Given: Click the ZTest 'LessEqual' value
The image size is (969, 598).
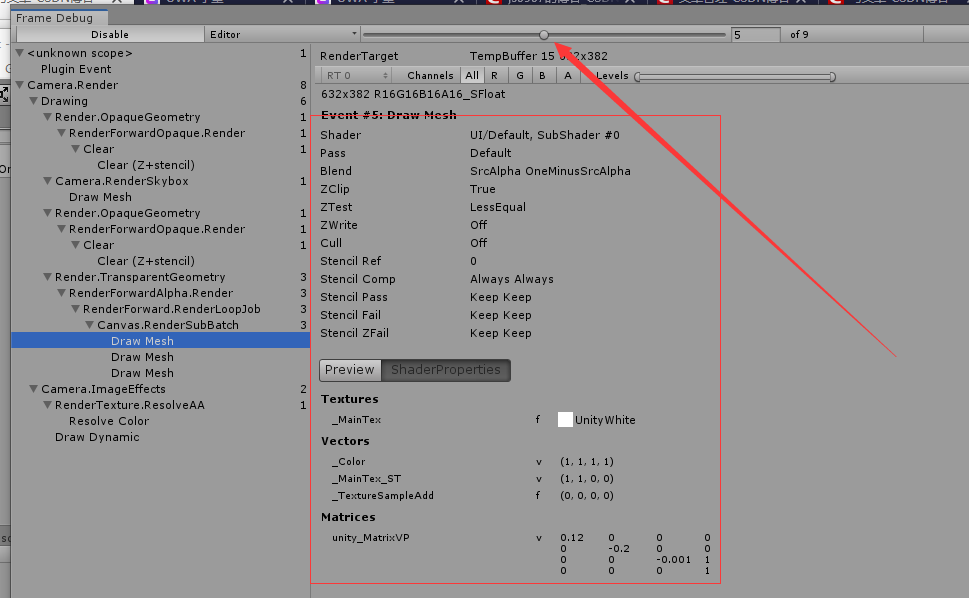Looking at the screenshot, I should [x=497, y=208].
